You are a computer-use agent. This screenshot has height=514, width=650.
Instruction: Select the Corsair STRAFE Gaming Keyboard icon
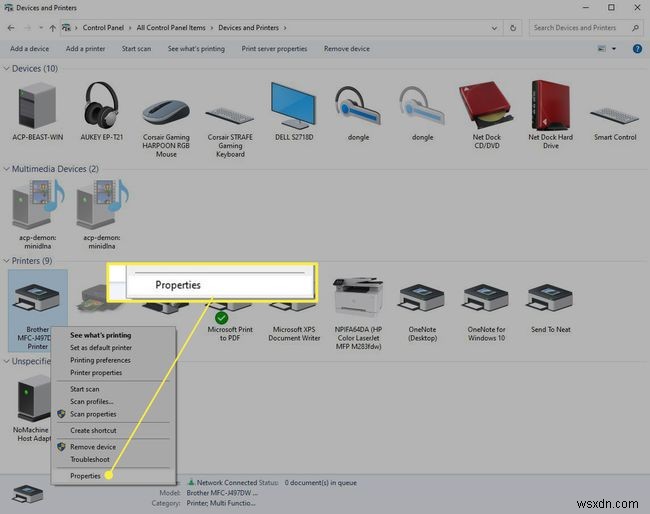click(230, 115)
